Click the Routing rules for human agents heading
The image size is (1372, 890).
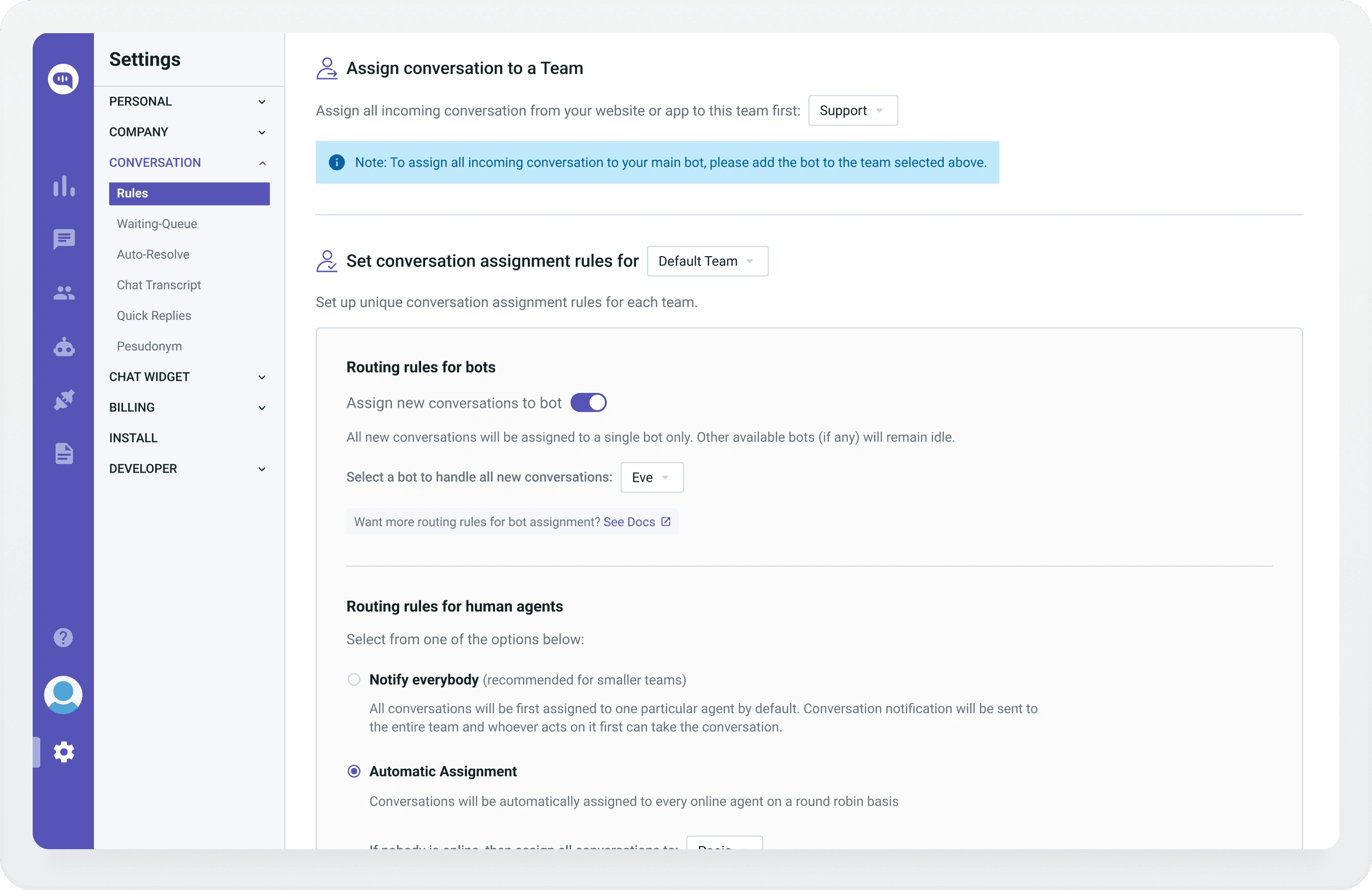coord(454,606)
